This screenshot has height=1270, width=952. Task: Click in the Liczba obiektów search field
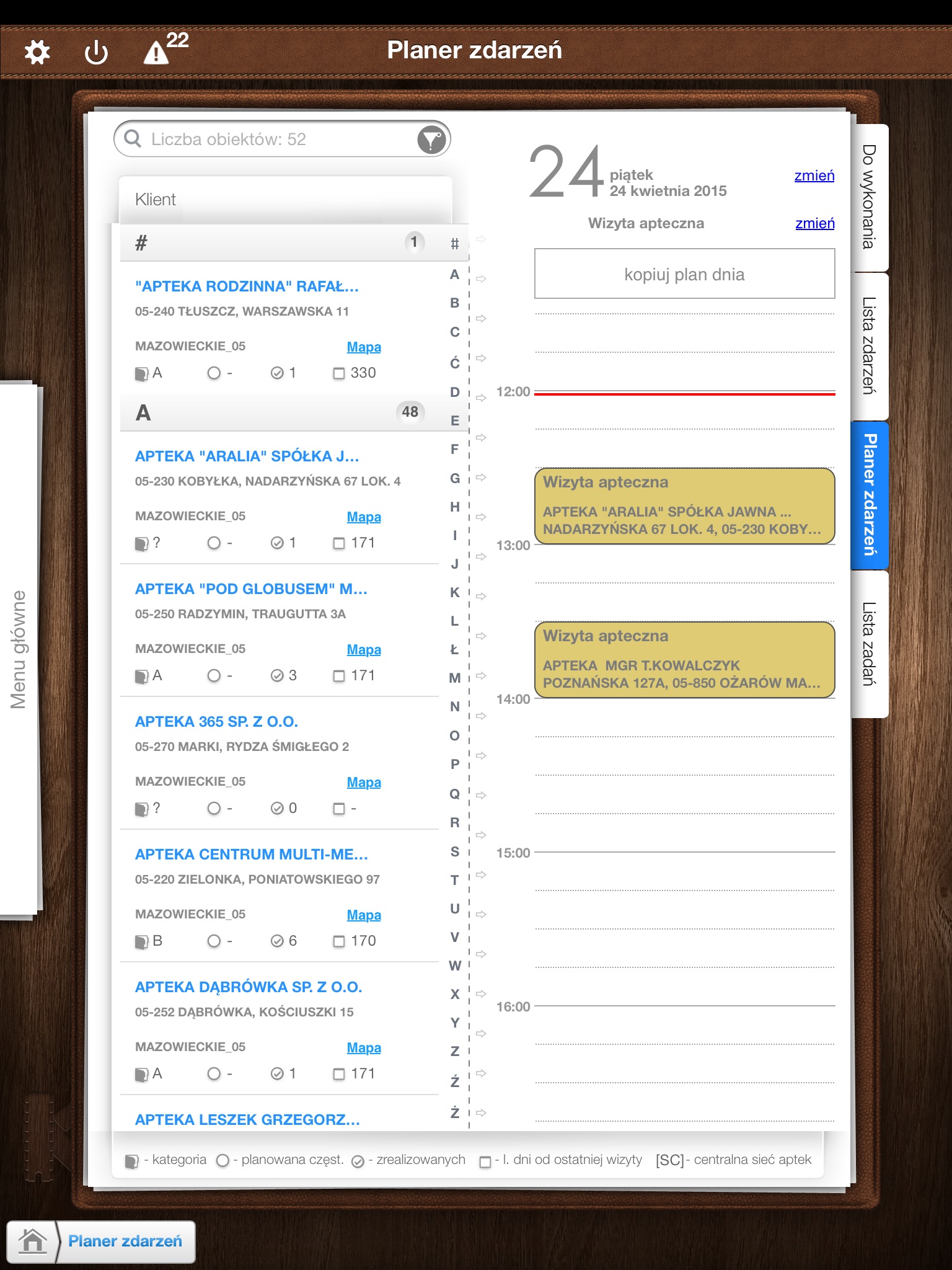point(282,139)
